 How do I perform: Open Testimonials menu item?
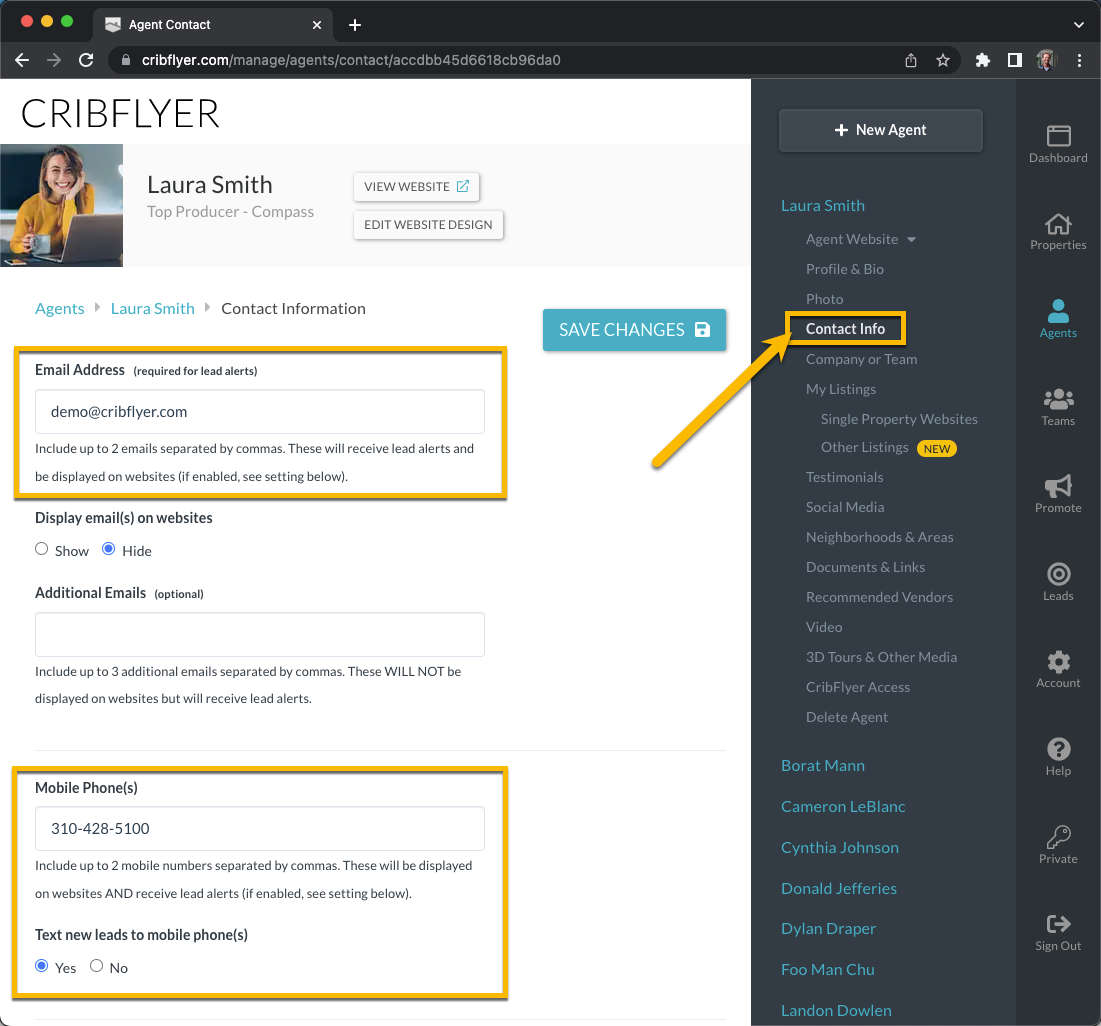845,478
